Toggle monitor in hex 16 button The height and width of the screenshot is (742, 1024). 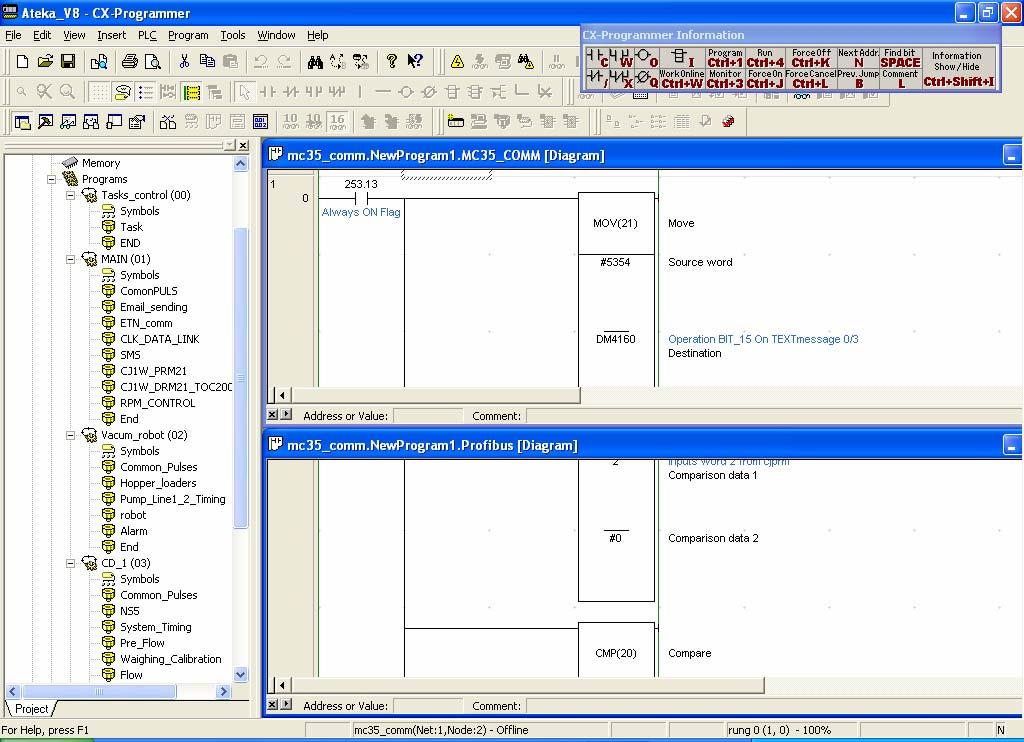[337, 121]
